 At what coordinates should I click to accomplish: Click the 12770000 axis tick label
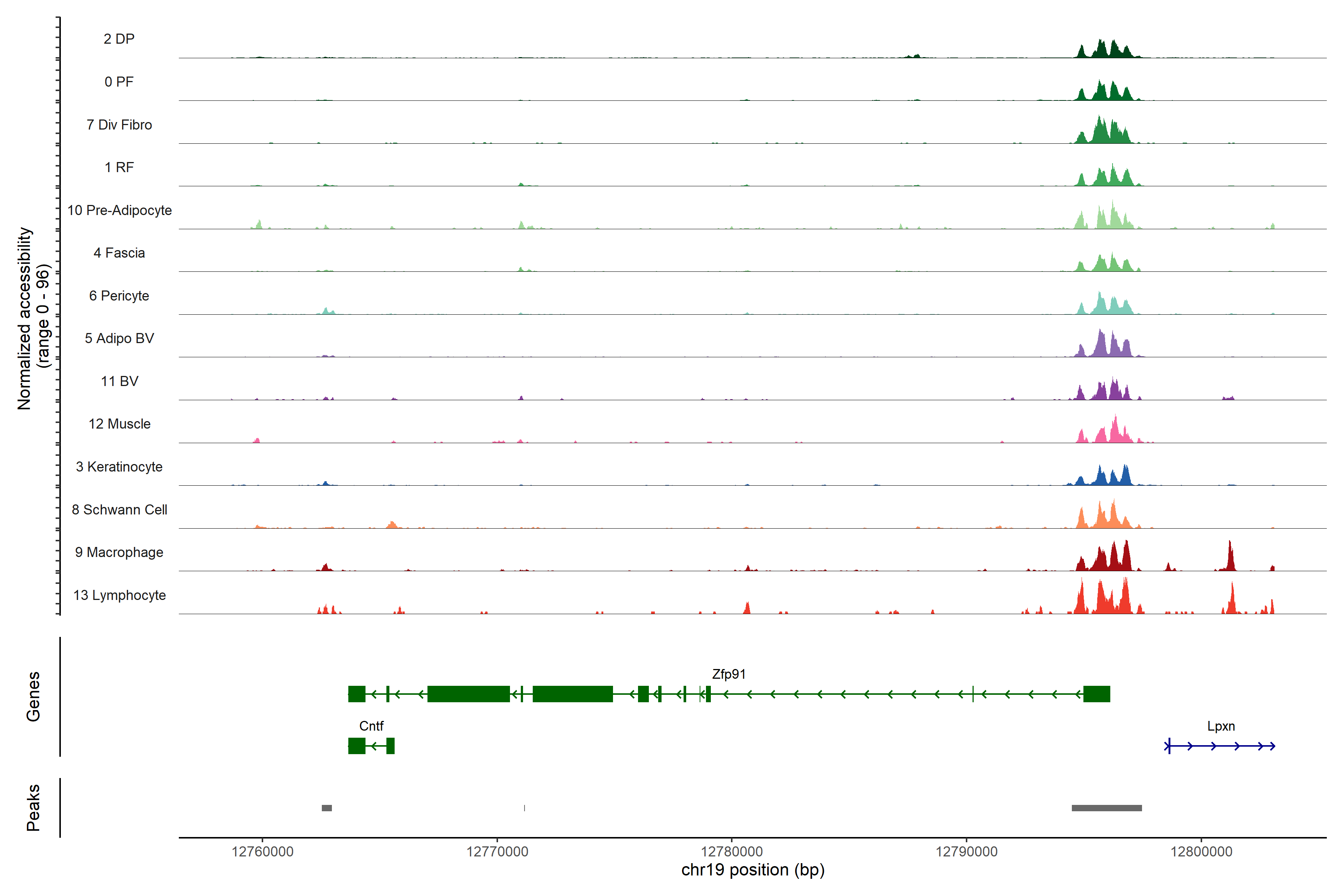click(497, 852)
